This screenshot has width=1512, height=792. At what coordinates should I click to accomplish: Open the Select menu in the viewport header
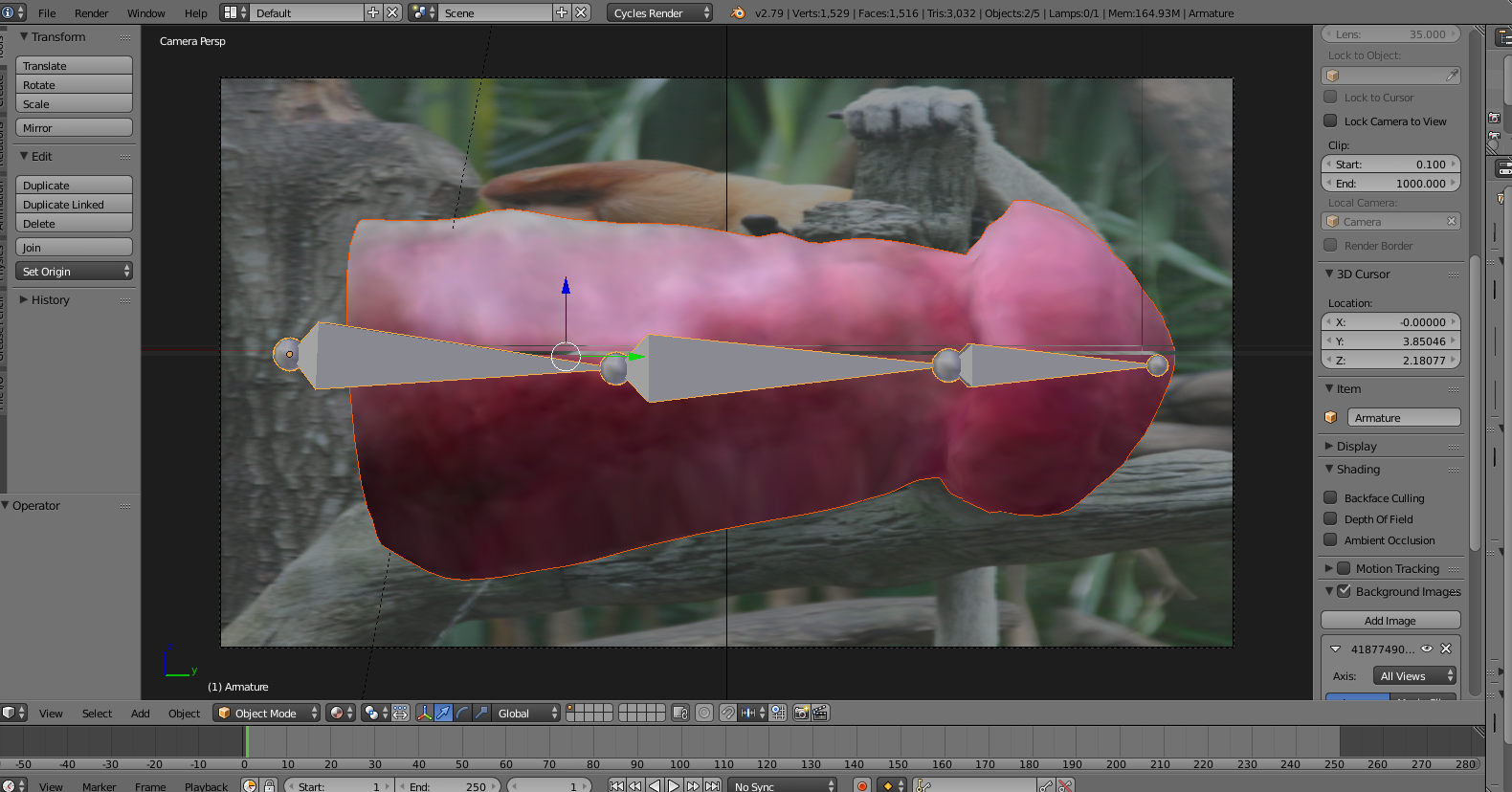tap(97, 714)
